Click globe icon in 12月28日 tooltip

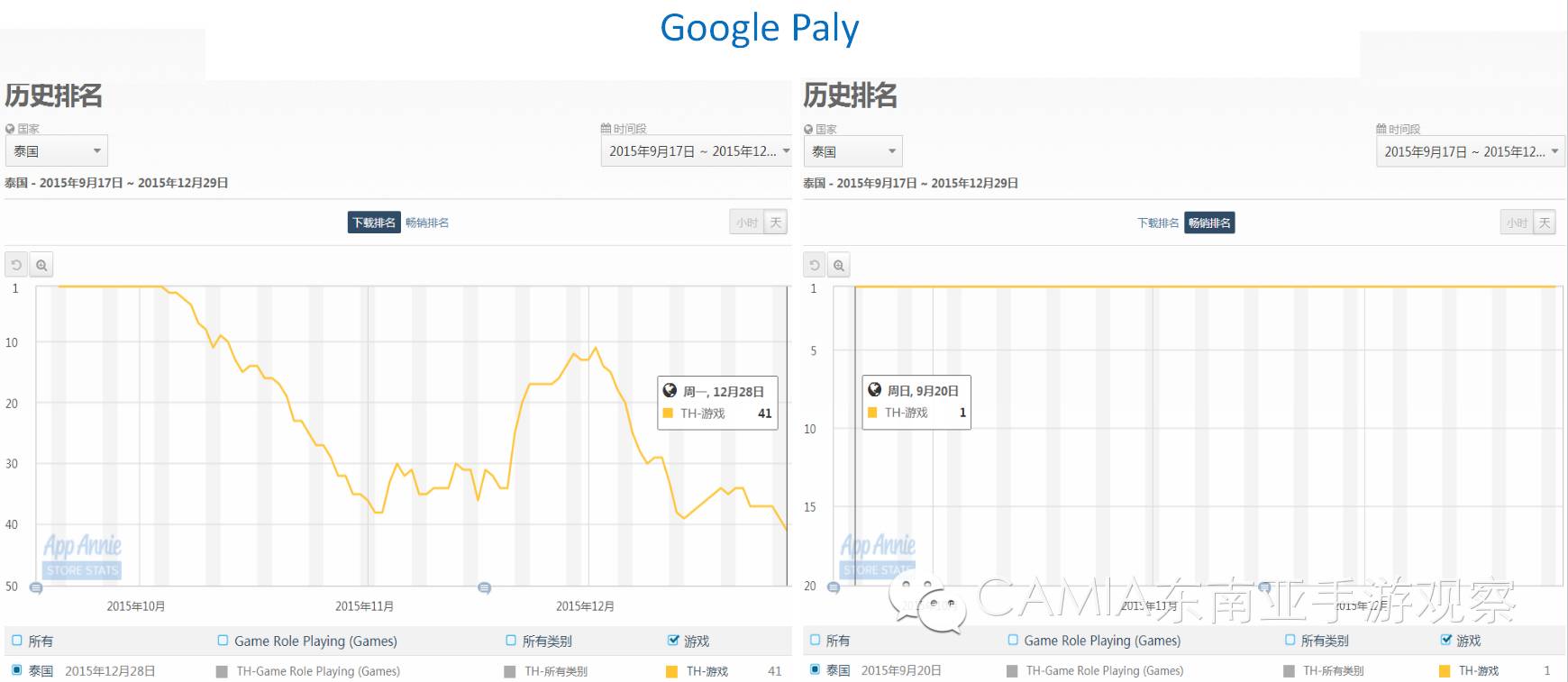click(670, 391)
